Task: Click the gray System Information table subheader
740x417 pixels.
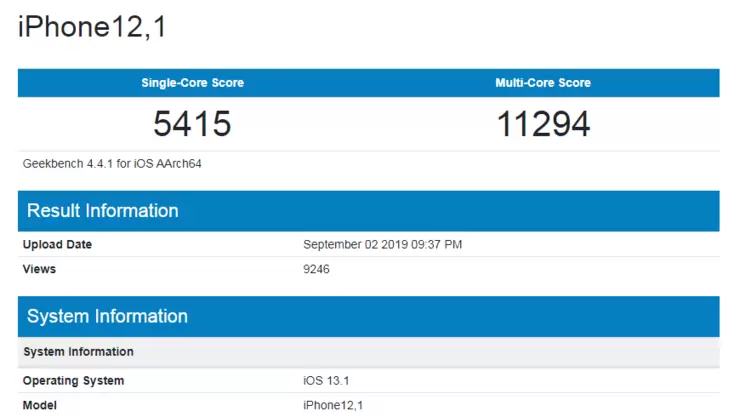Action: coord(78,352)
